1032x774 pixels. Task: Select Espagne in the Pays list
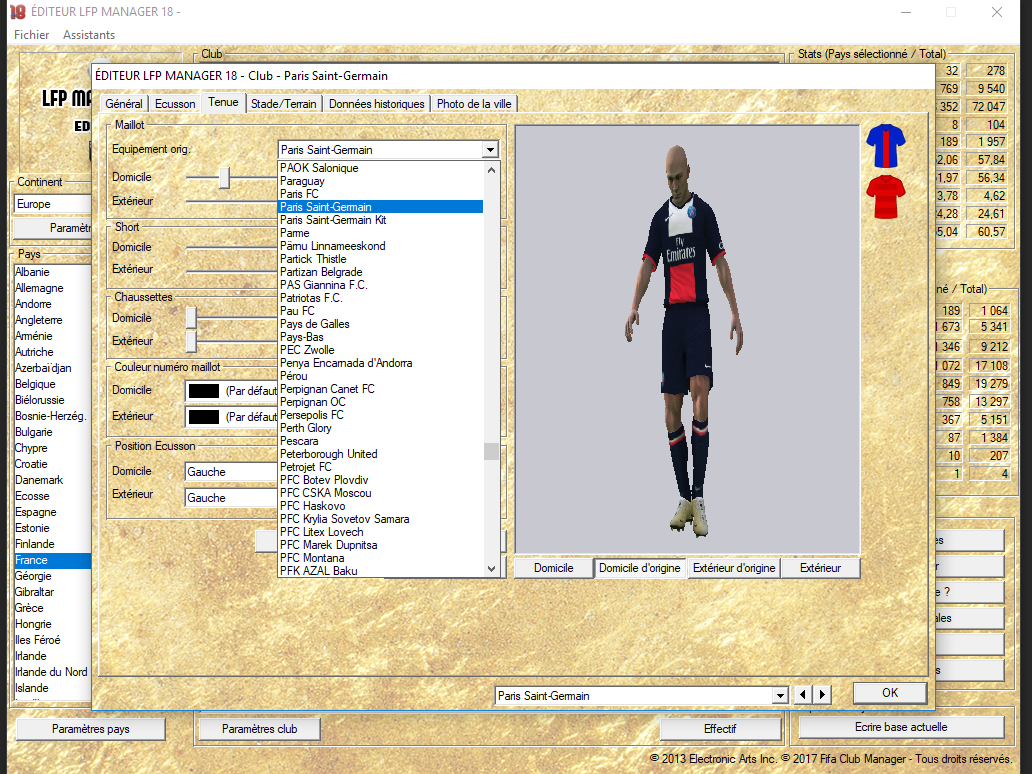[x=53, y=512]
